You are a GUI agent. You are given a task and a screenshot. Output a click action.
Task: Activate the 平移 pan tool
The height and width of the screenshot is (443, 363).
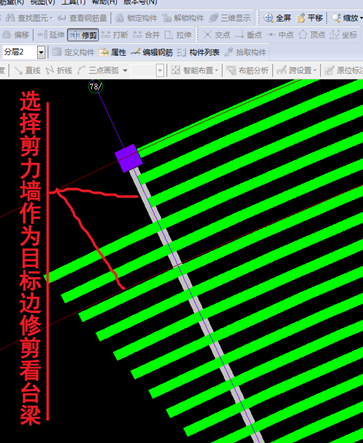[x=310, y=18]
